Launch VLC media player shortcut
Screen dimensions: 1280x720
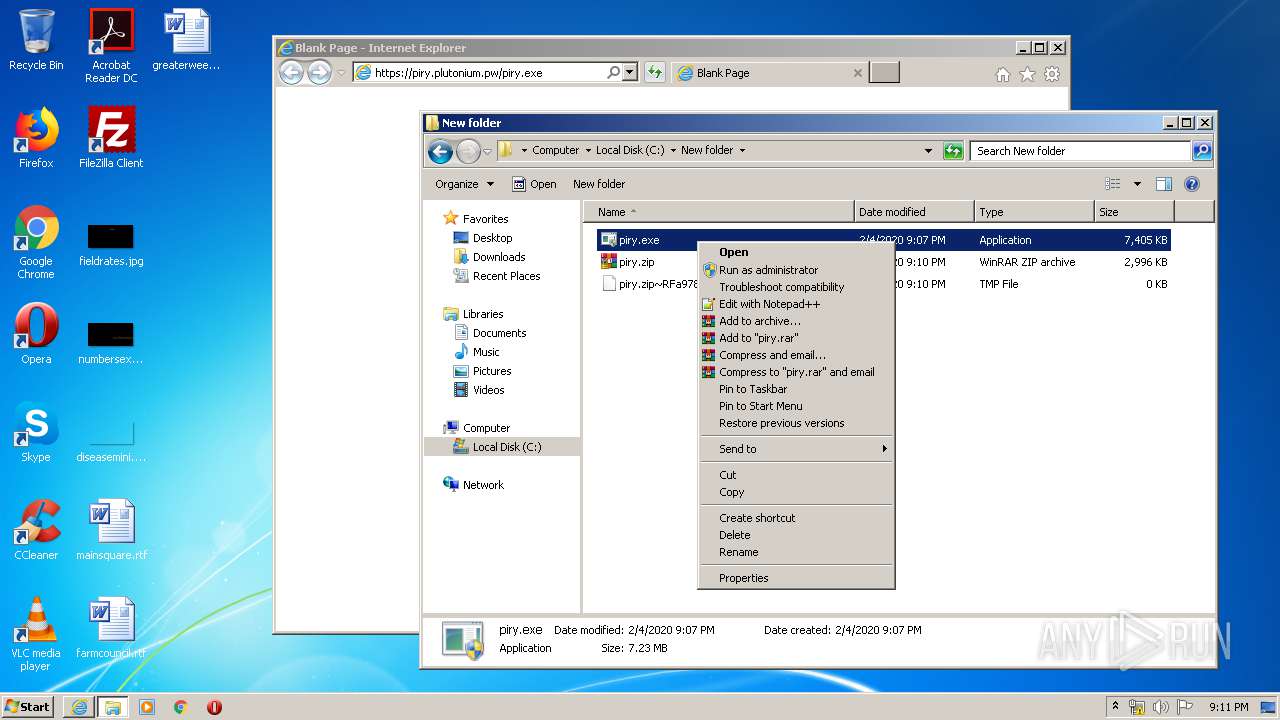(x=36, y=634)
